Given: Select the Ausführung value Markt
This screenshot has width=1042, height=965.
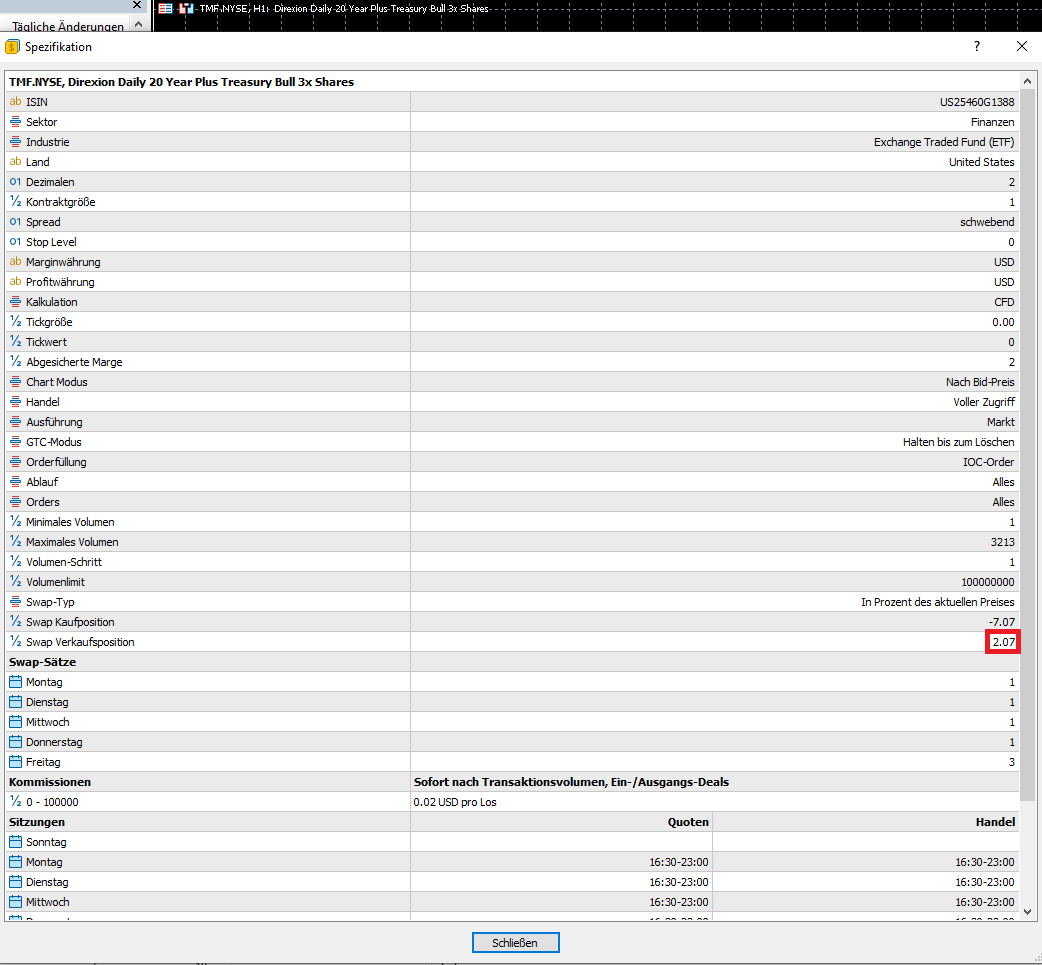Looking at the screenshot, I should pos(1001,422).
